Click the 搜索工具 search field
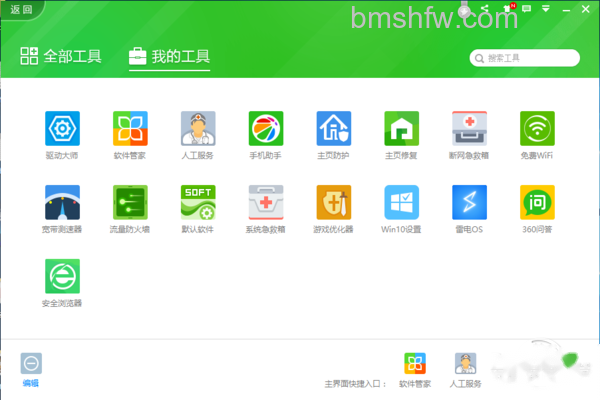The image size is (600, 400). pos(524,58)
